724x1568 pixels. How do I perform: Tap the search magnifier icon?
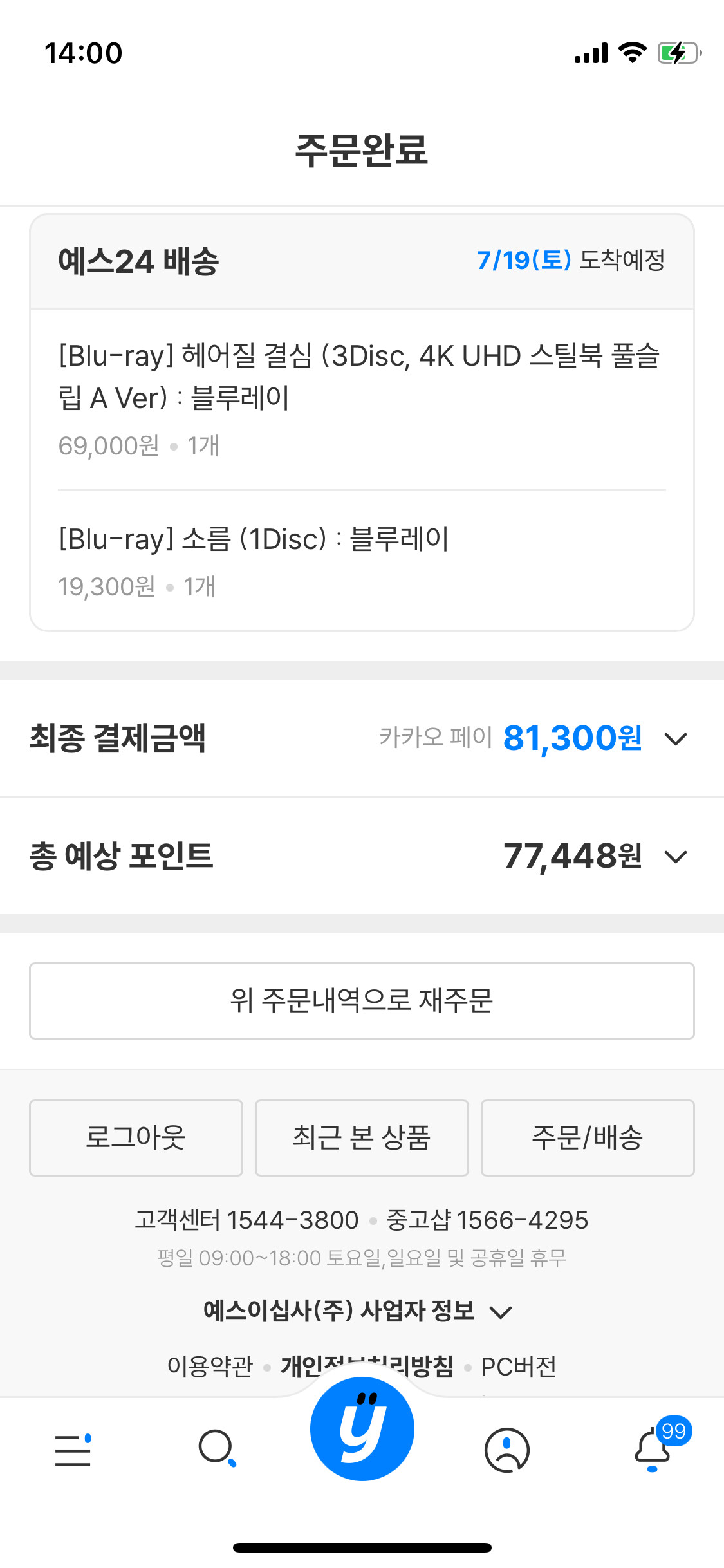(x=217, y=1448)
